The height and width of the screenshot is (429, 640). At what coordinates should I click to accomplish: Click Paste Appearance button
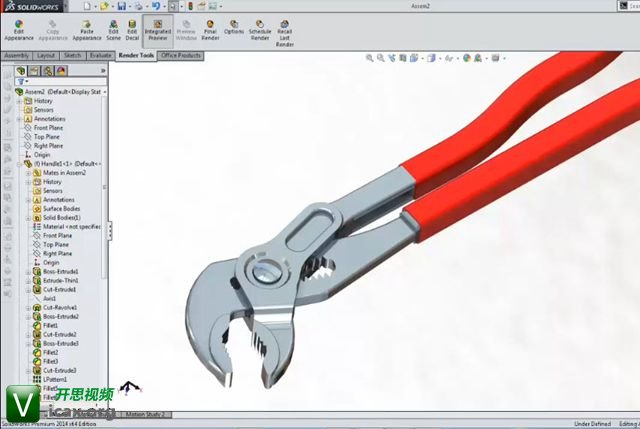[x=87, y=31]
